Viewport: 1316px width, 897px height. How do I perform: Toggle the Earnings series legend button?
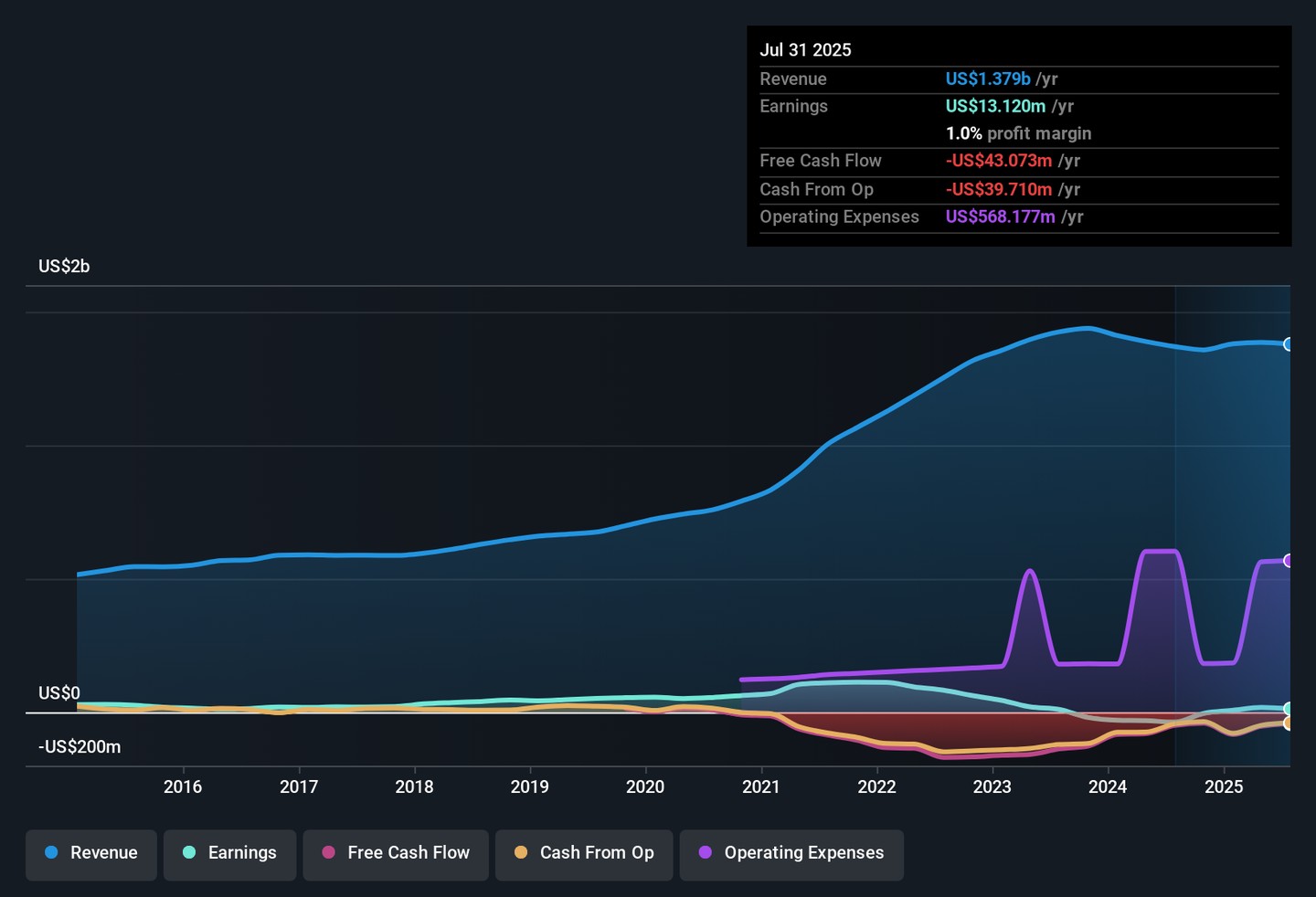(x=229, y=853)
